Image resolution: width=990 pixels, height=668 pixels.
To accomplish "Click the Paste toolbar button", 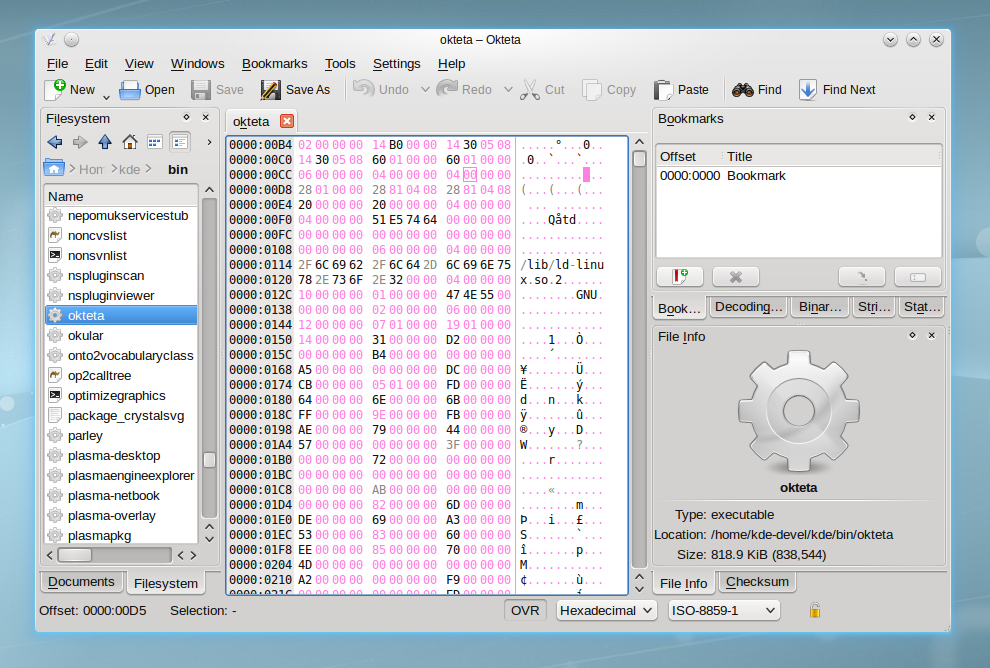I will coord(681,89).
